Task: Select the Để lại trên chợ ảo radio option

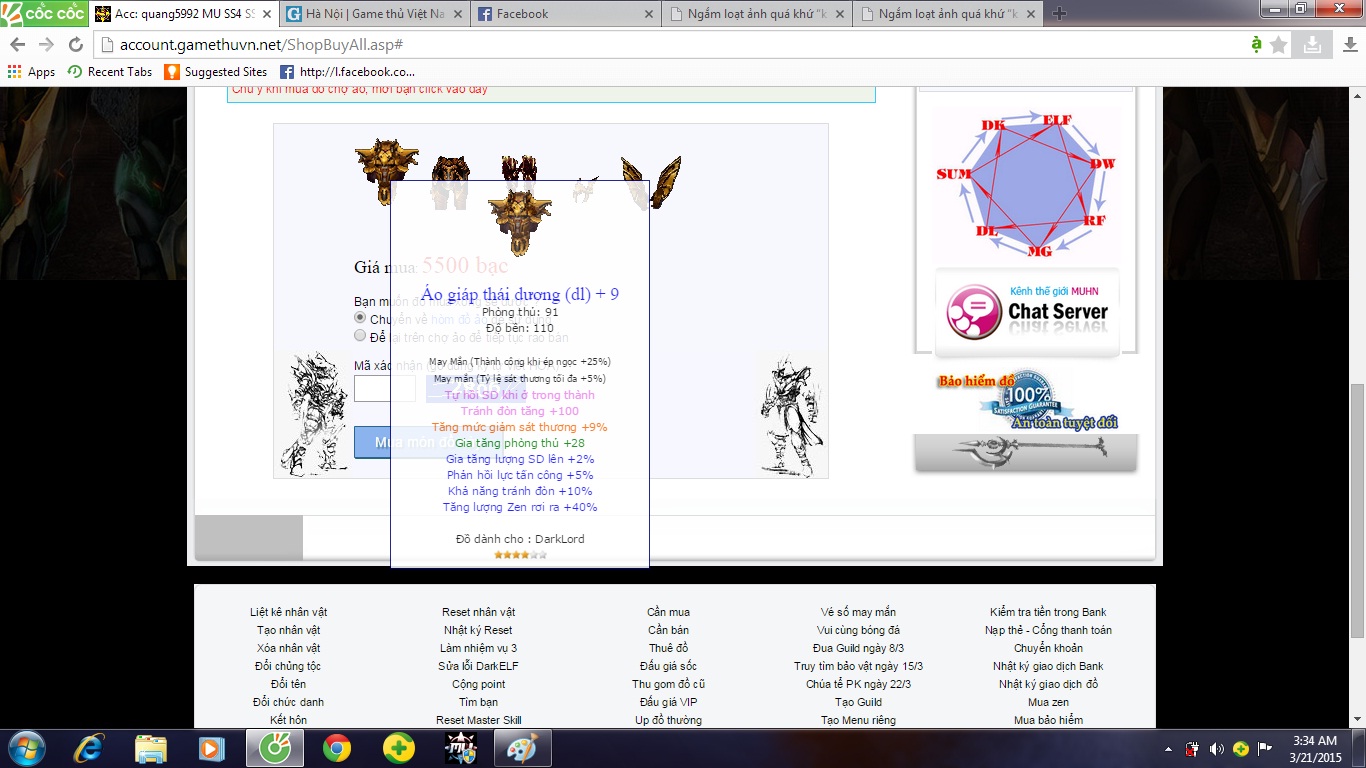Action: click(x=361, y=336)
